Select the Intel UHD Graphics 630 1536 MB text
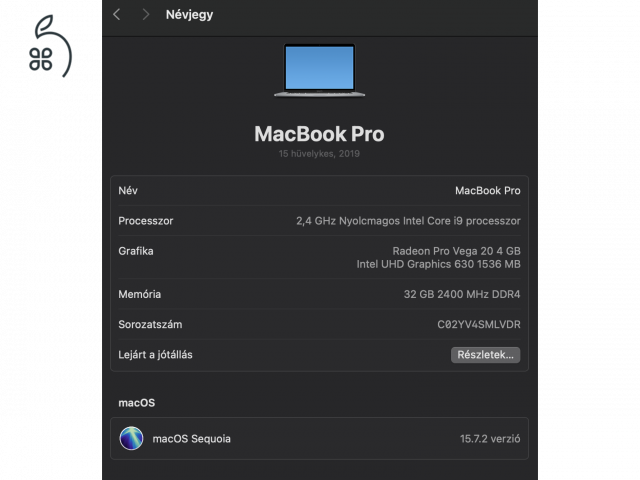Viewport: 640px width, 480px height. tap(438, 264)
